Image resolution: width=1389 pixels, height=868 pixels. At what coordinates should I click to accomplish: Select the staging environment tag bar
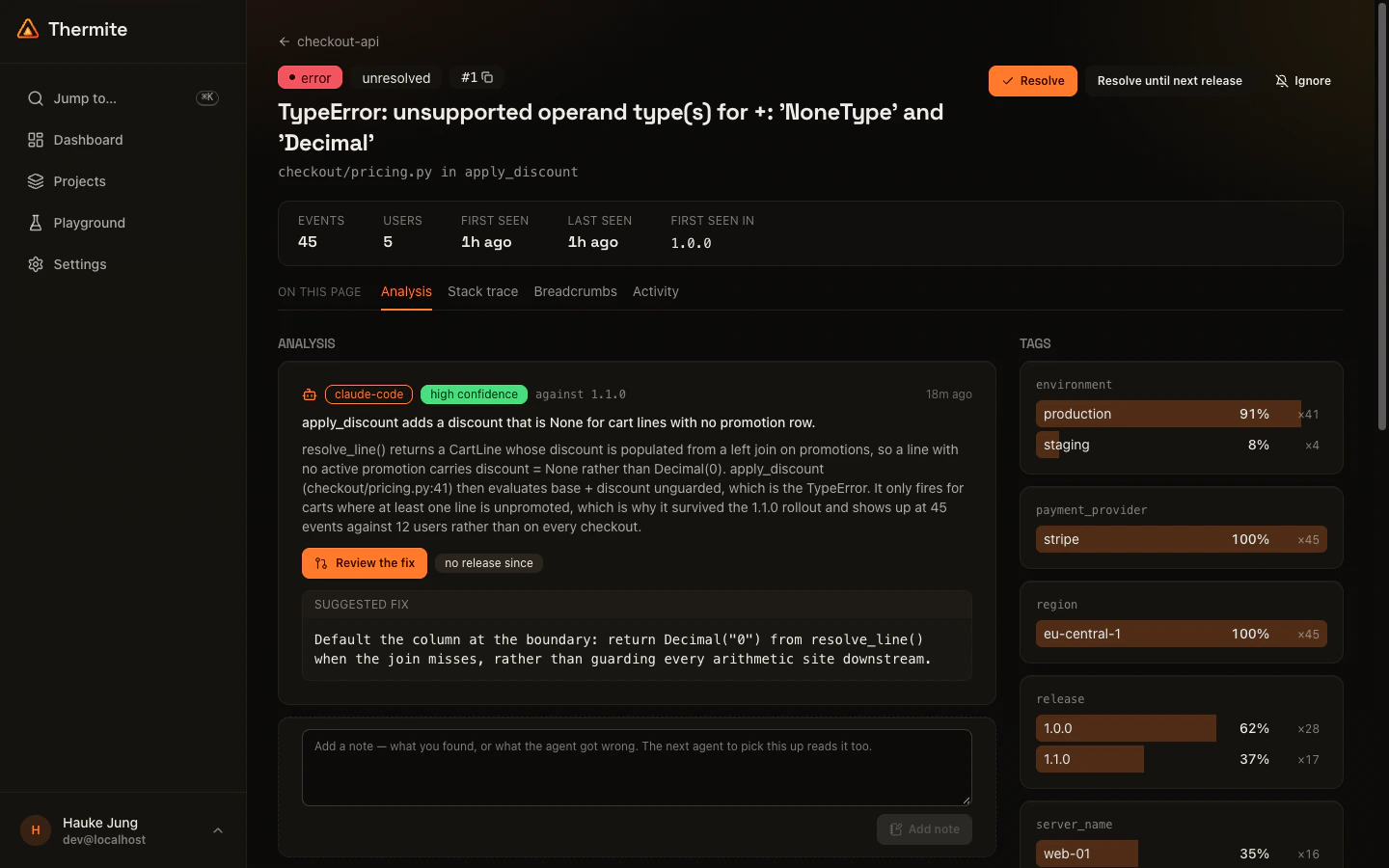pos(1182,445)
